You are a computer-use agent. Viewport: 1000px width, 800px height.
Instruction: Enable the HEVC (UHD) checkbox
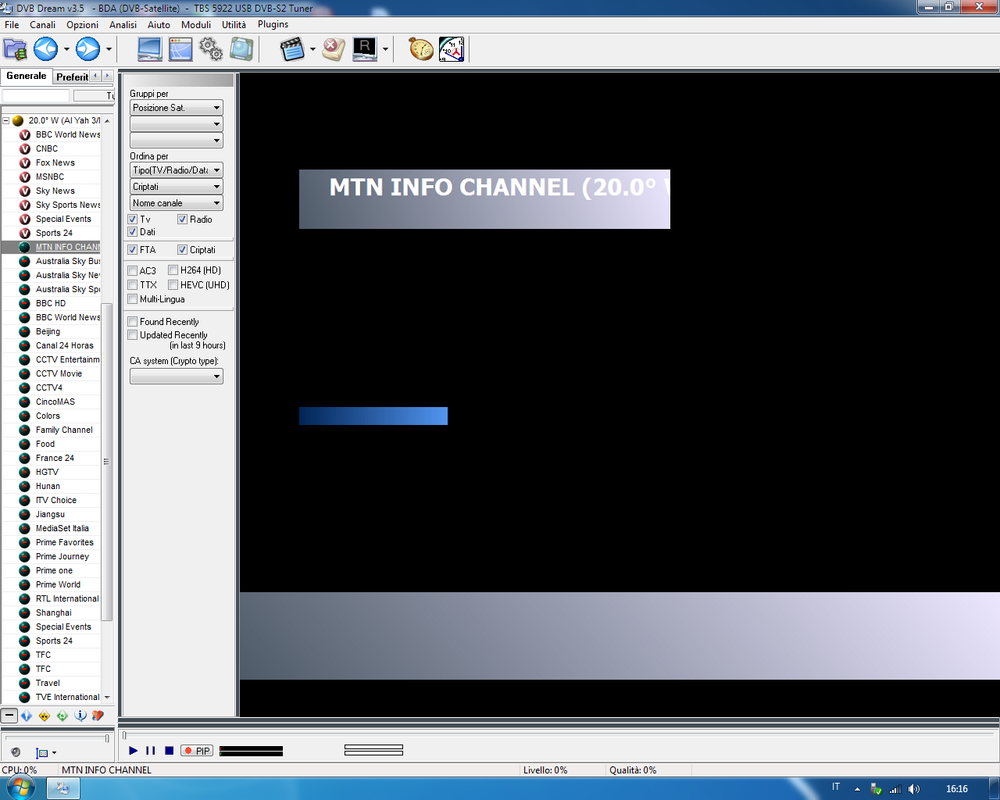click(173, 285)
